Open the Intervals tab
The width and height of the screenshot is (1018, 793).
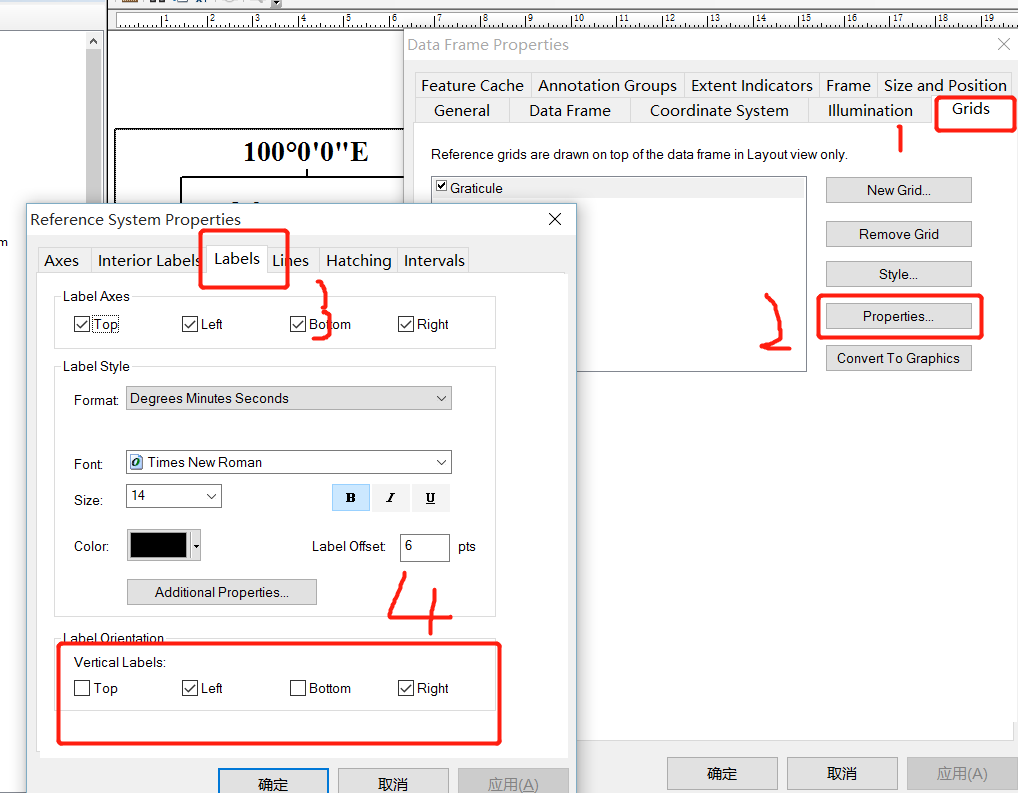click(x=434, y=260)
